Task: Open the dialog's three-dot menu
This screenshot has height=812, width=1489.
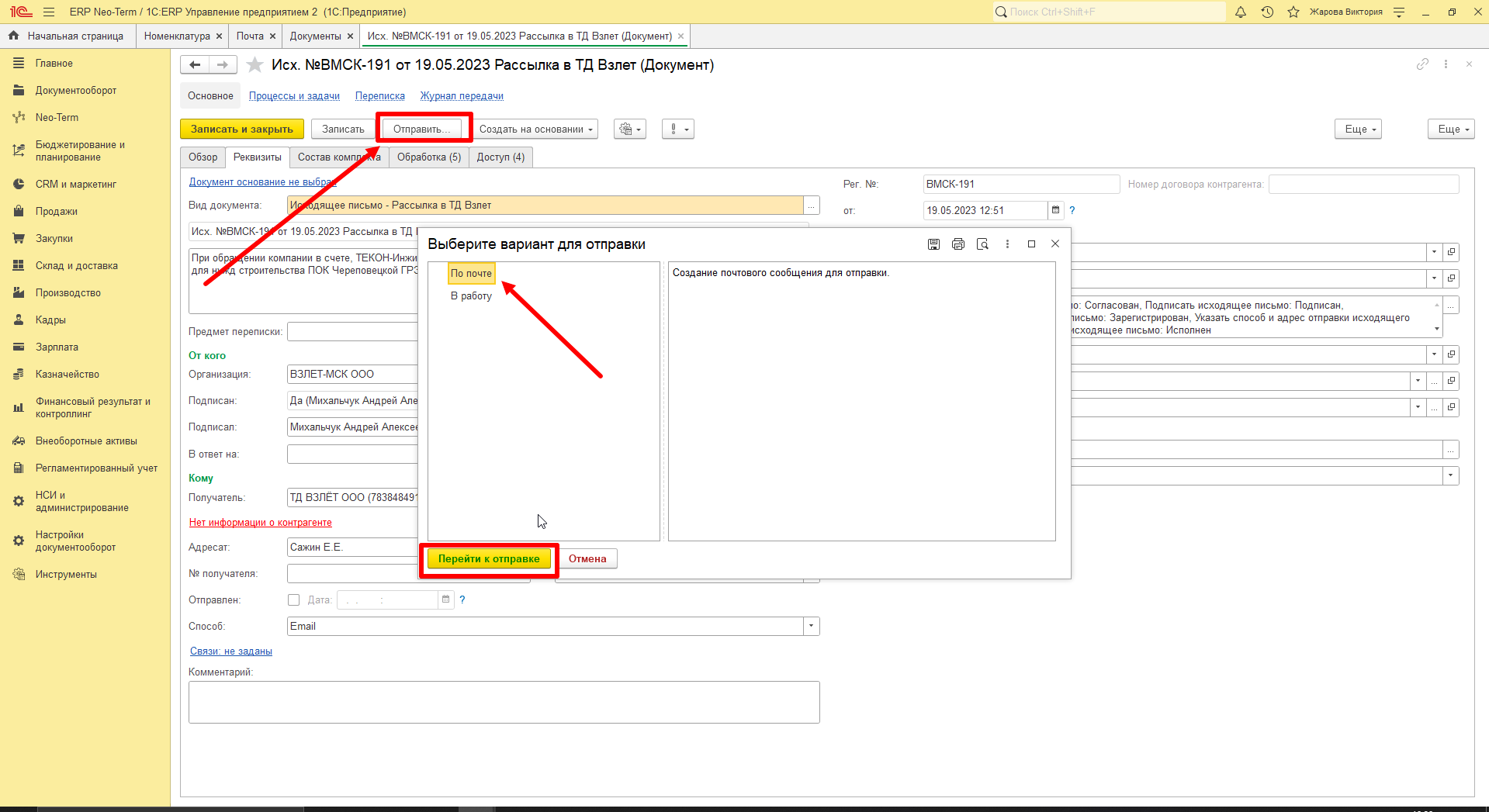Action: pos(1007,244)
